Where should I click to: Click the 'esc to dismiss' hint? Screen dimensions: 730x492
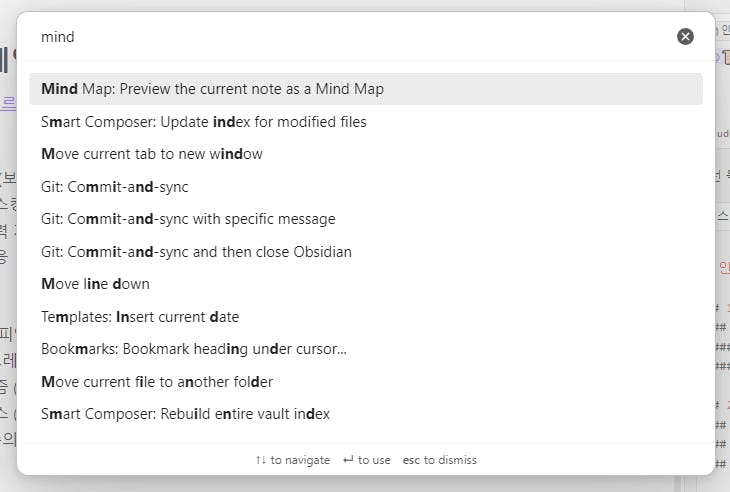(439, 460)
